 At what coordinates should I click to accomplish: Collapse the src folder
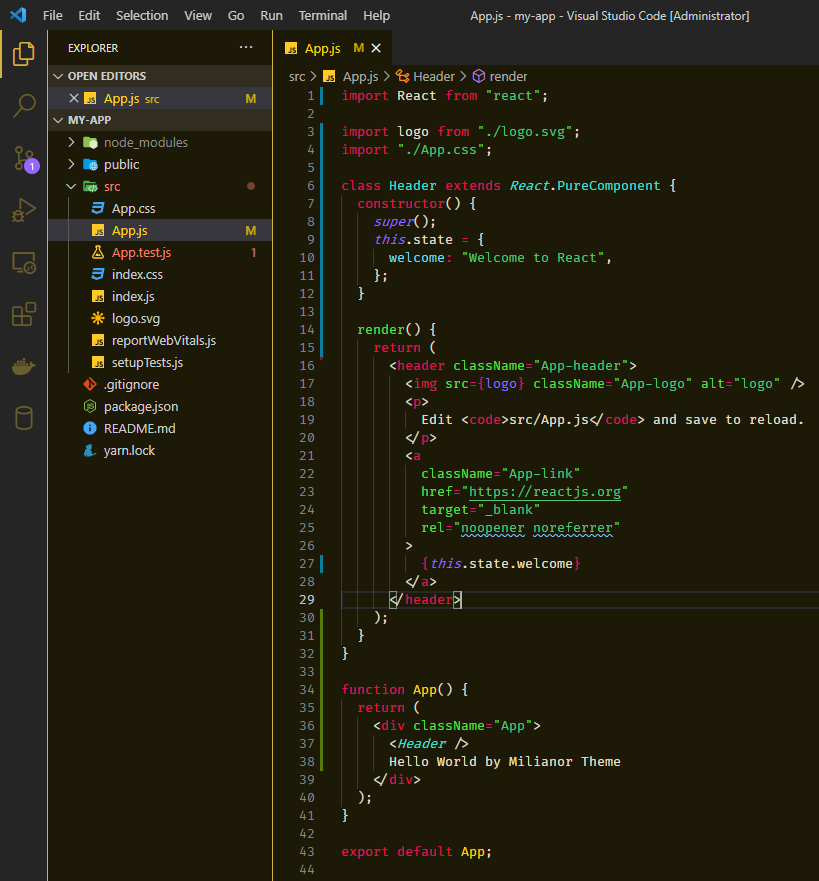coord(71,186)
